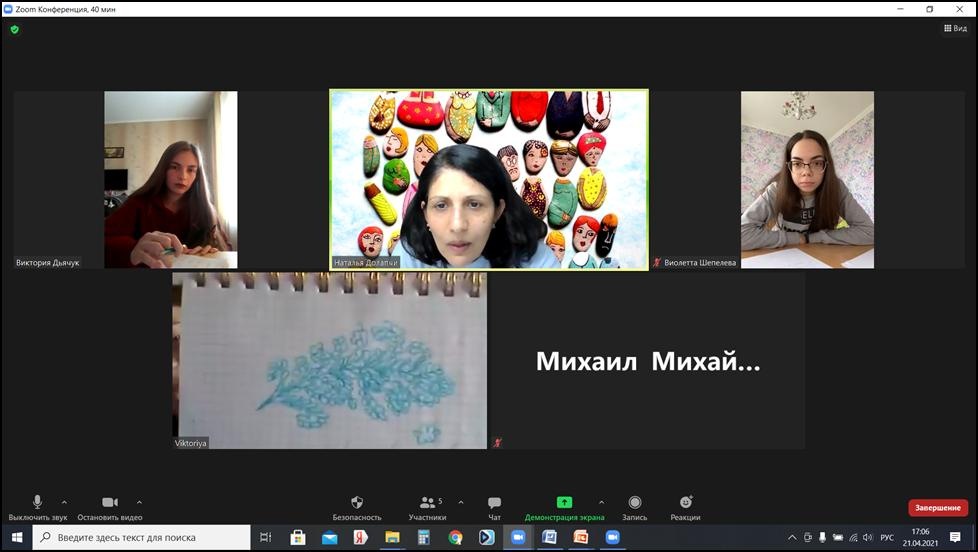Start Демонстрация экрана screen sharing
The width and height of the screenshot is (978, 552).
pos(564,508)
